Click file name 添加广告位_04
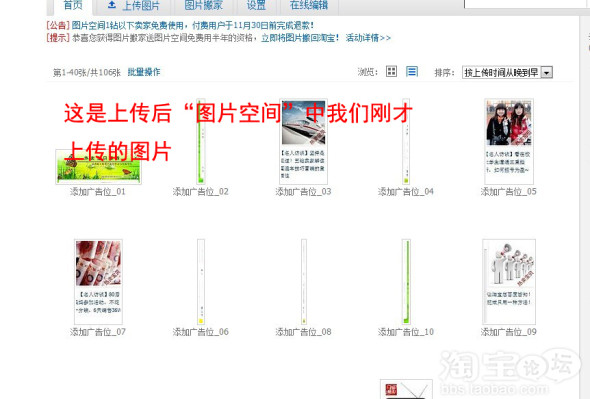This screenshot has height=399, width=590. pyautogui.click(x=406, y=192)
